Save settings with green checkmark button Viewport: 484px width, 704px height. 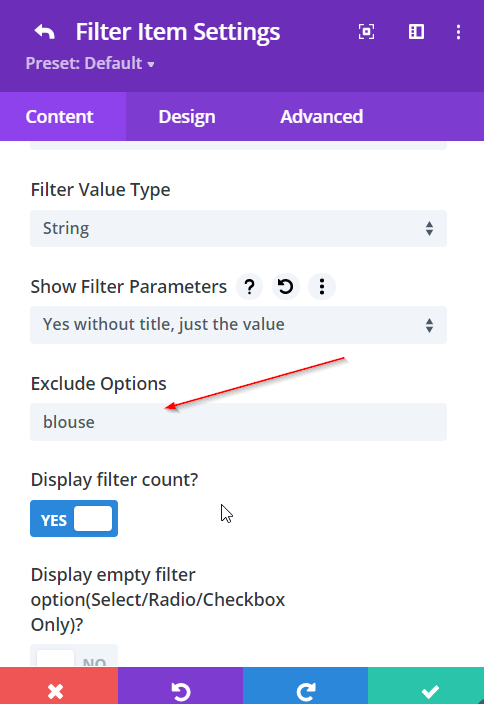coord(426,686)
